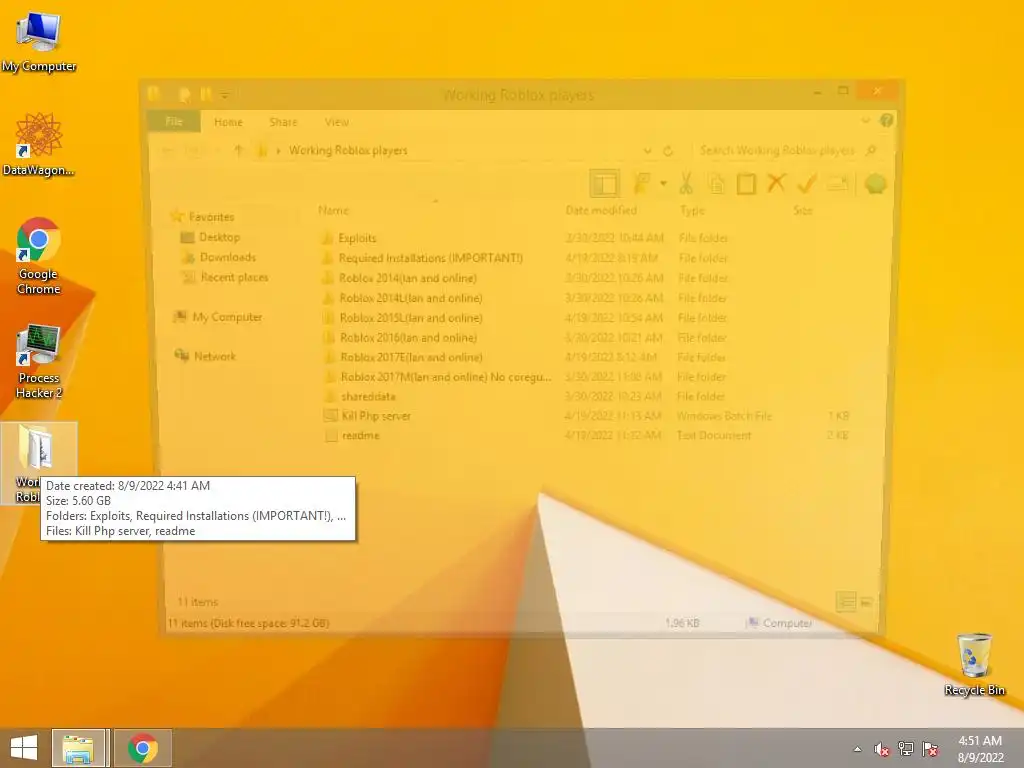Click the breadcrumb arrow before Working Roblox players
Screen dimensions: 1024x768
(278, 151)
